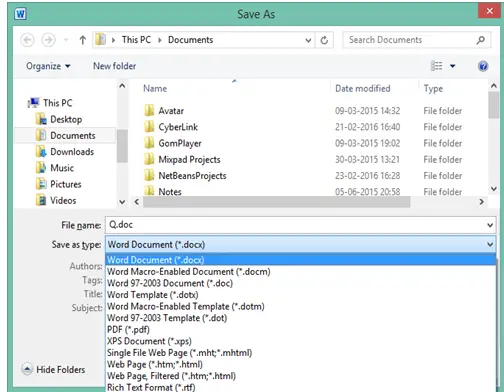504x392 pixels.
Task: Collapse the Save as type combo box
Action: [x=490, y=245]
